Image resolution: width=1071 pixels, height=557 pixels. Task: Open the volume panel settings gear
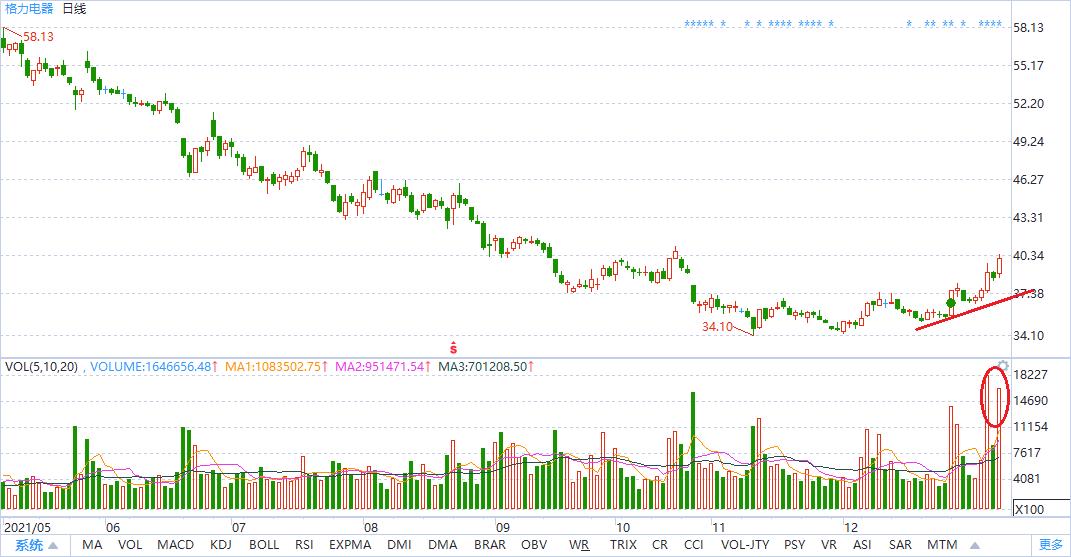(1003, 366)
